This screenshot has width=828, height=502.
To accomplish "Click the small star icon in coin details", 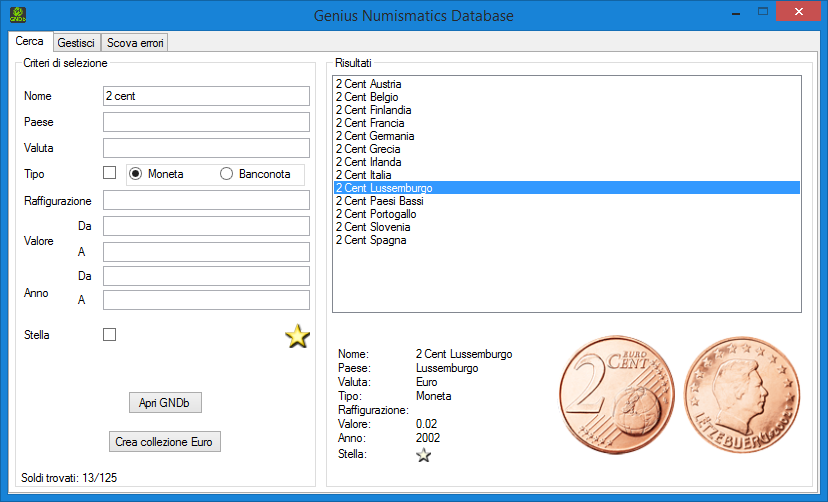I will pyautogui.click(x=424, y=455).
